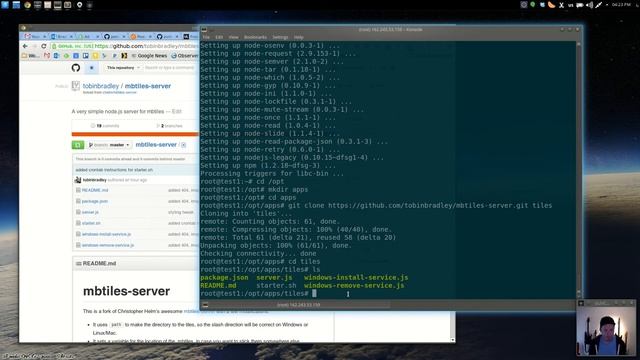The image size is (640, 360).
Task: Click the small arrow left of the tray clock
Action: [x=607, y=5]
